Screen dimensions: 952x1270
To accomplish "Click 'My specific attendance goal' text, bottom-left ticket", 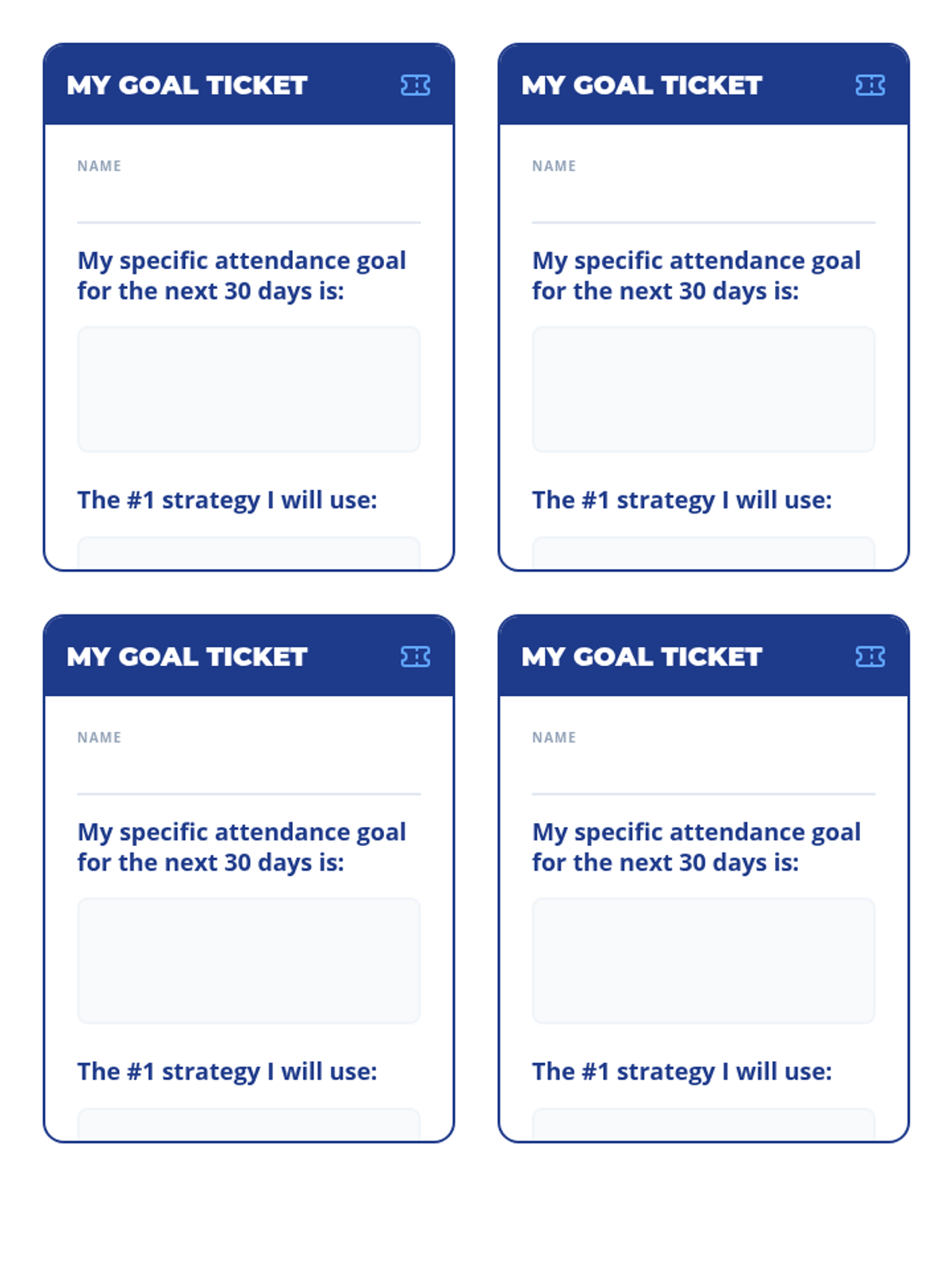I will click(242, 832).
